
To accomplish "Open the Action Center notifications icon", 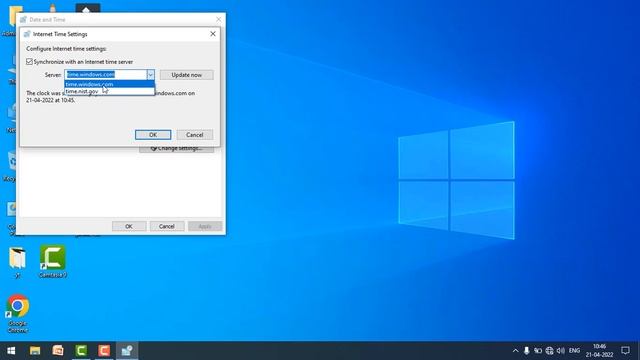I will click(625, 351).
